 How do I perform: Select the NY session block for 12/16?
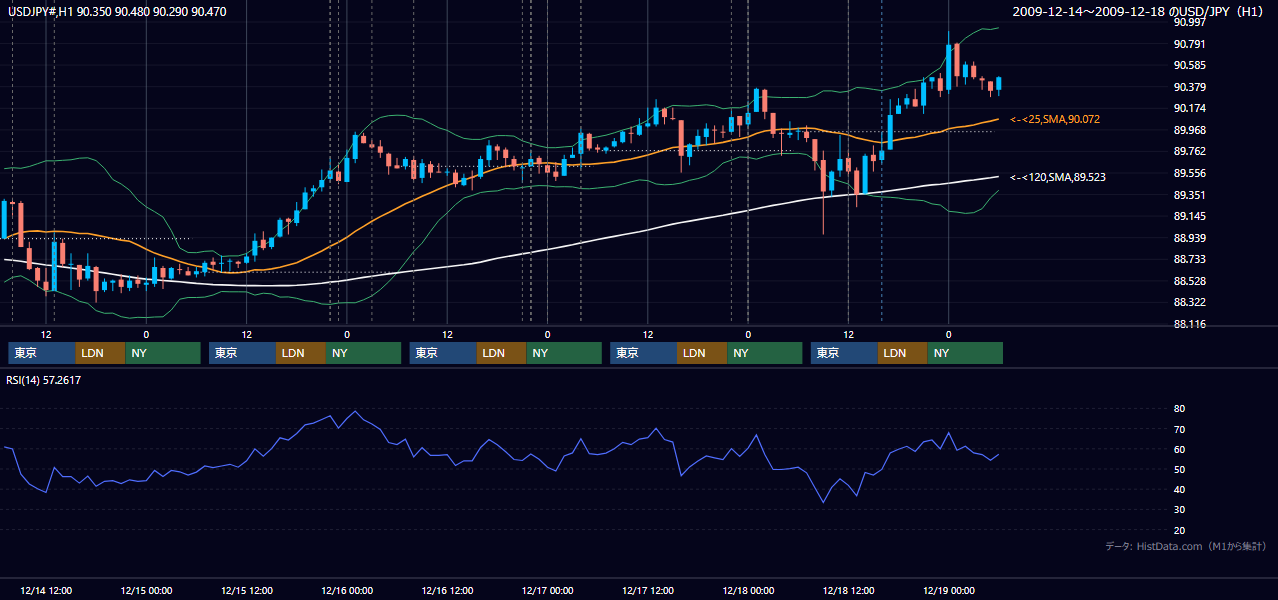click(564, 353)
